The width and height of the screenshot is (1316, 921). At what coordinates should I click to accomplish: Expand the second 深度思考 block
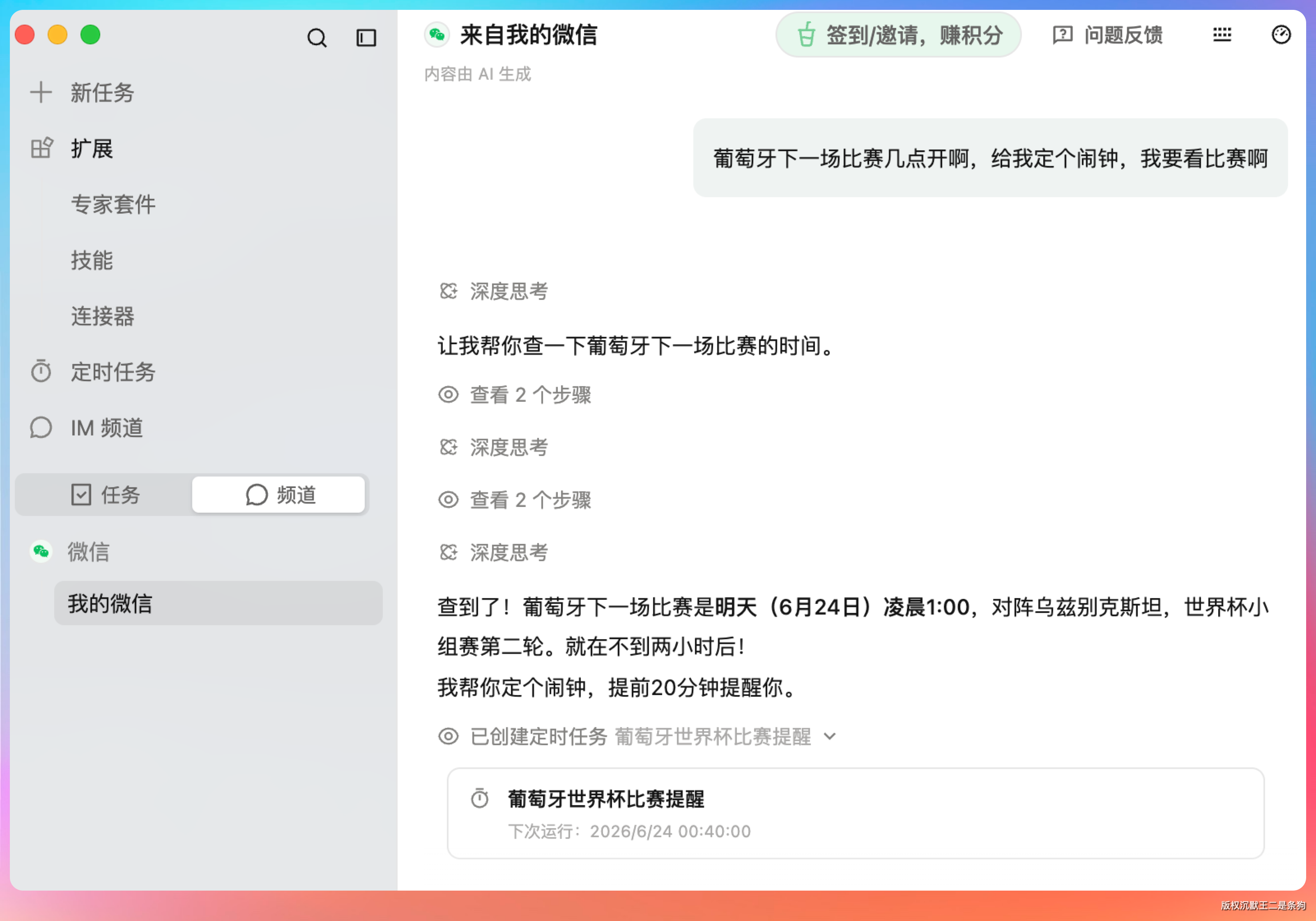[494, 448]
